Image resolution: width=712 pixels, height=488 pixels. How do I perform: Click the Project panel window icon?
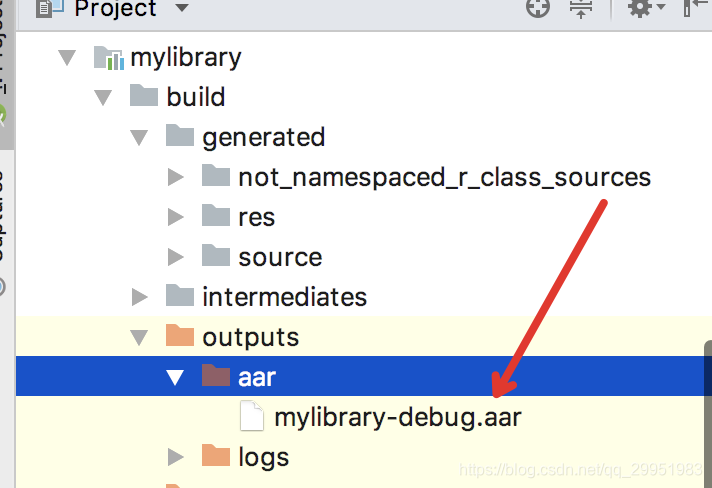pos(50,8)
